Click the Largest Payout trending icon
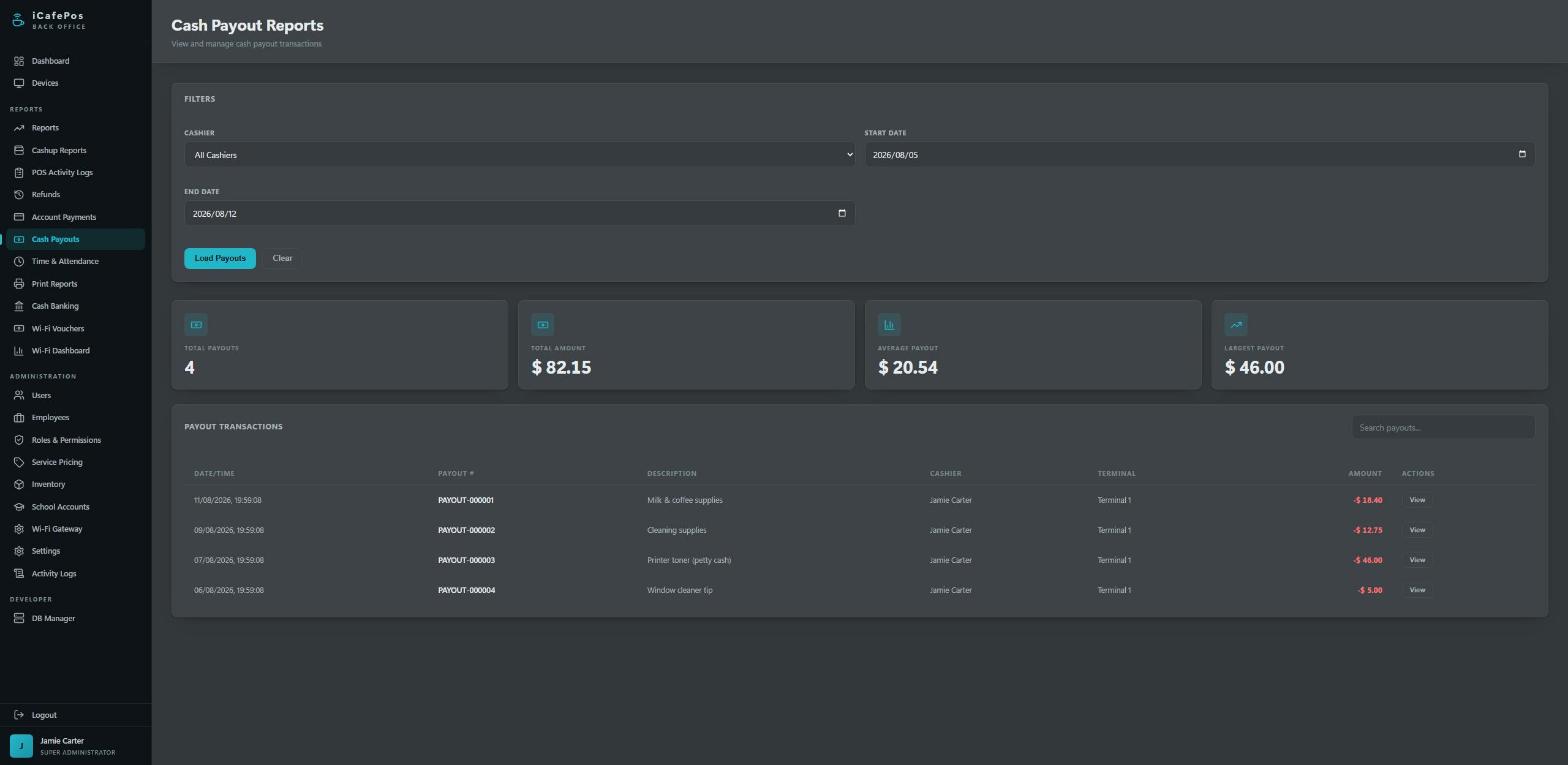Viewport: 1568px width, 765px height. point(1236,324)
